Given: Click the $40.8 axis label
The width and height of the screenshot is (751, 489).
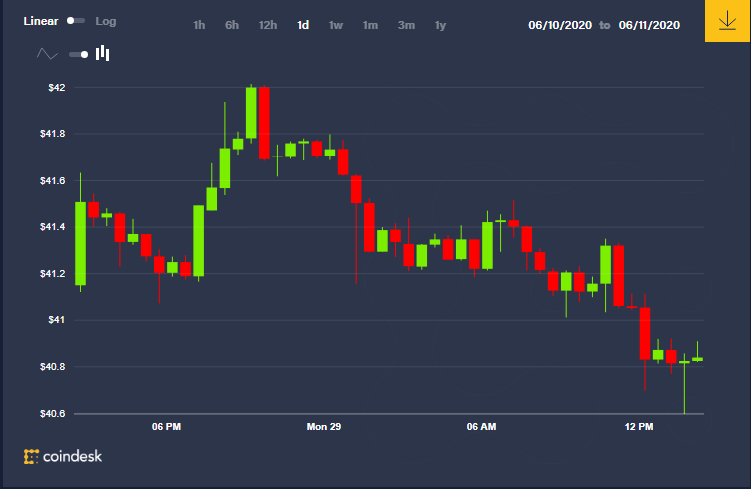Looking at the screenshot, I should click(52, 367).
